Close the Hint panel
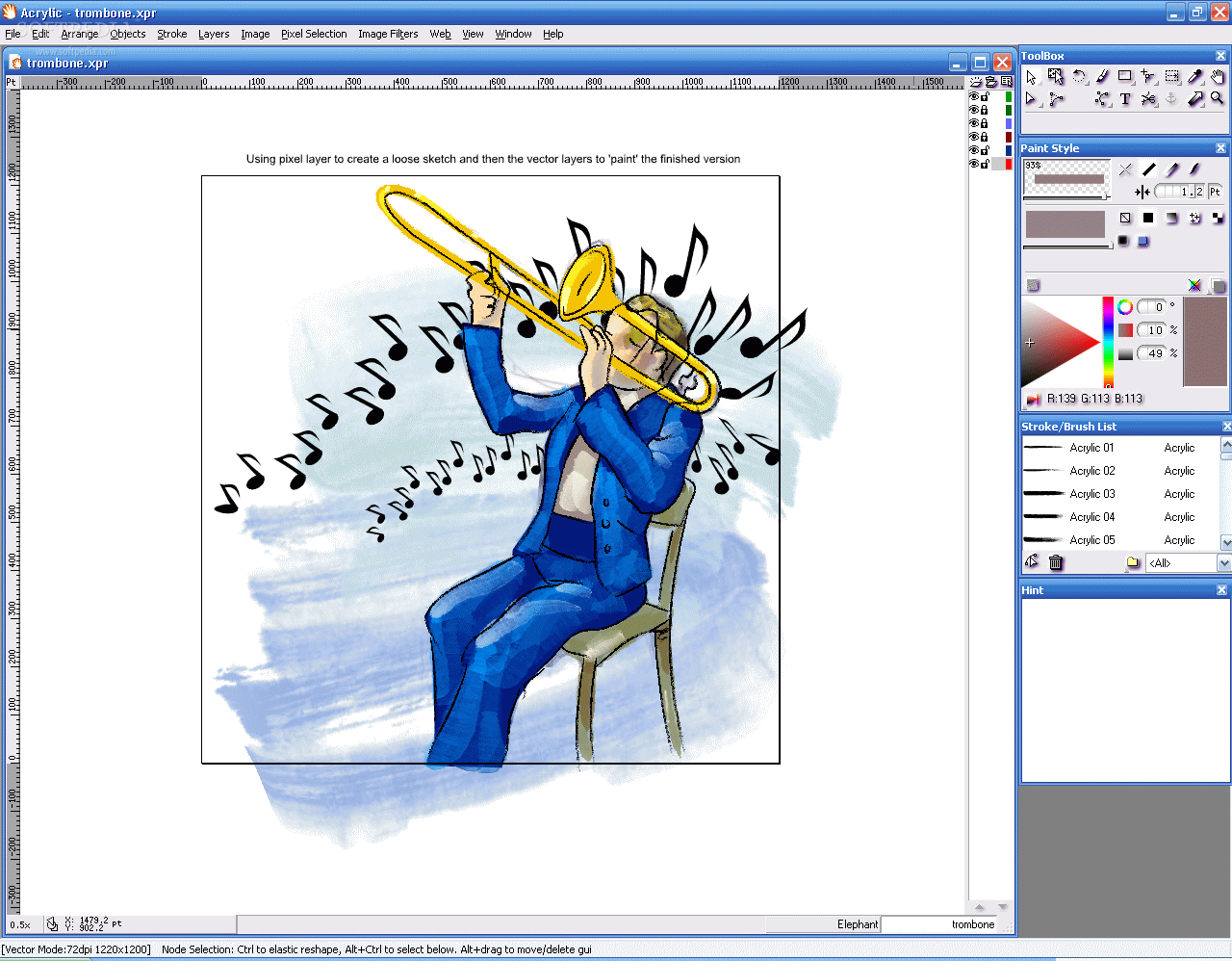This screenshot has height=961, width=1232. [x=1221, y=590]
